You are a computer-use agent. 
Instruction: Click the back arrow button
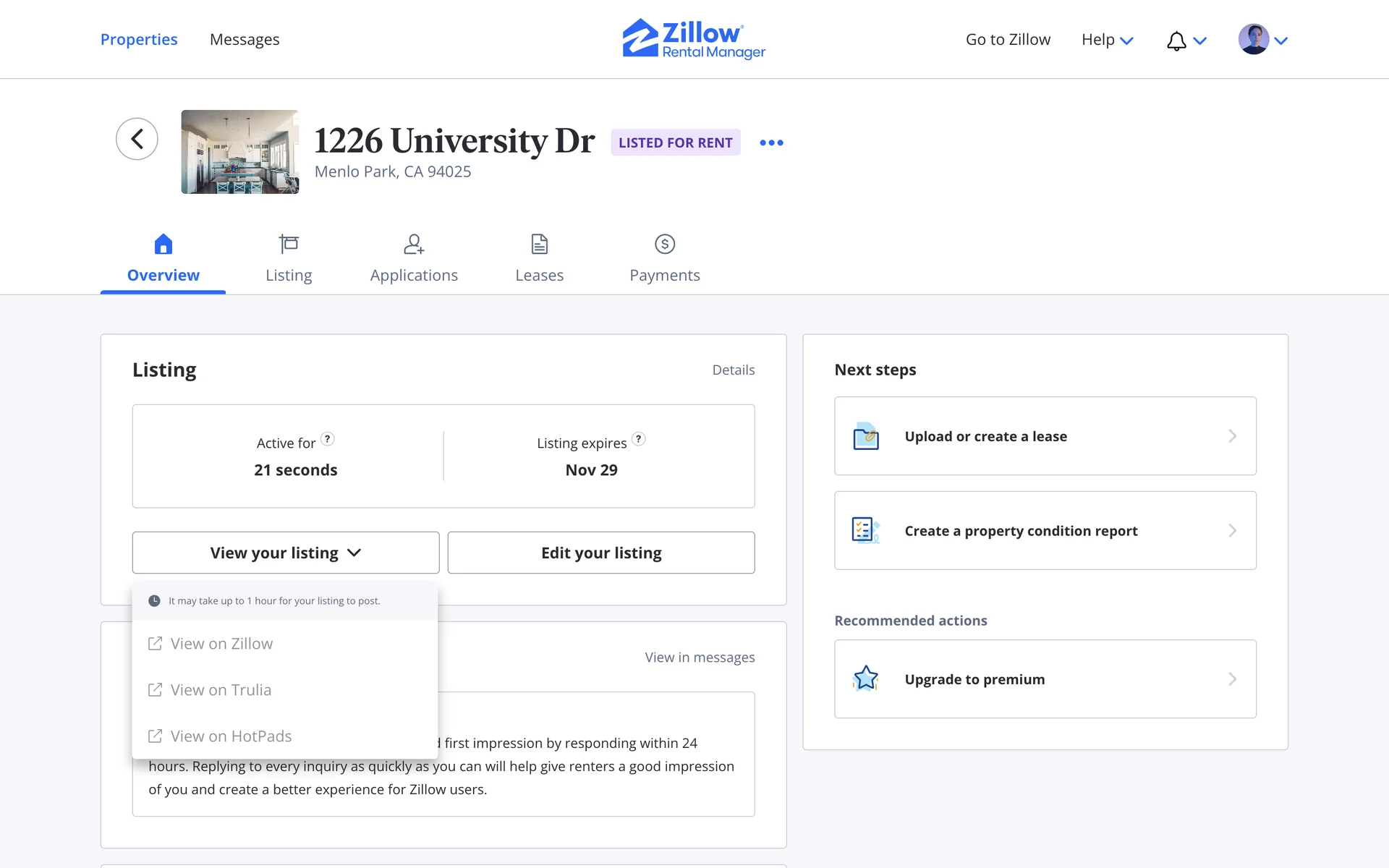pos(137,139)
